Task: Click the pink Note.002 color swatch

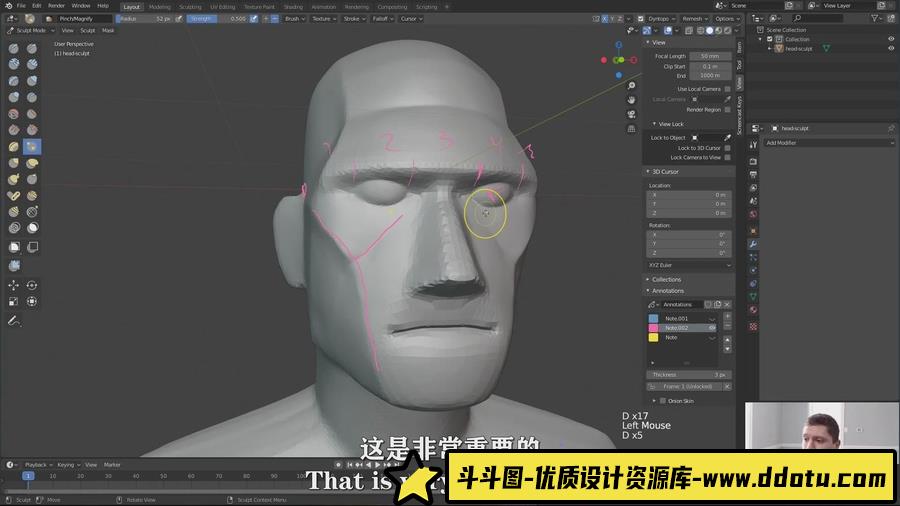Action: coord(653,328)
